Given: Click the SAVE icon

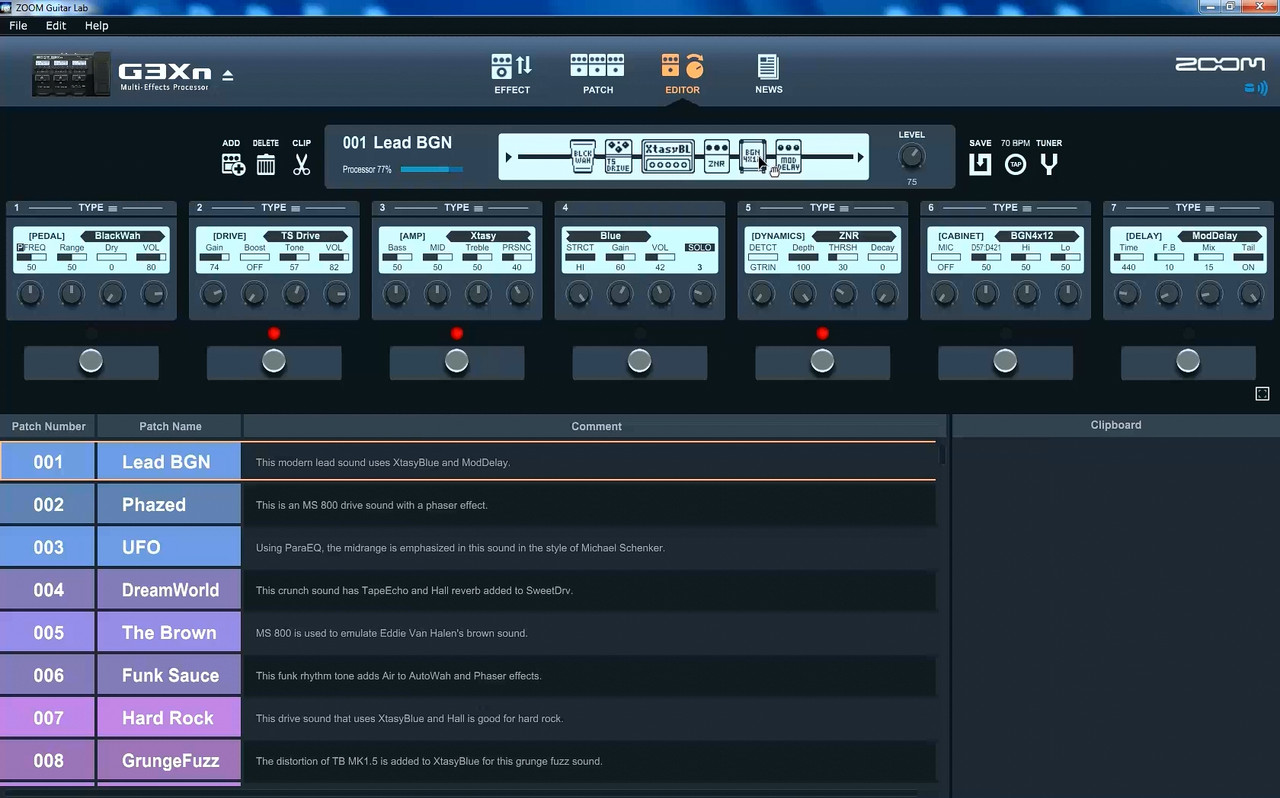Looking at the screenshot, I should (x=980, y=163).
